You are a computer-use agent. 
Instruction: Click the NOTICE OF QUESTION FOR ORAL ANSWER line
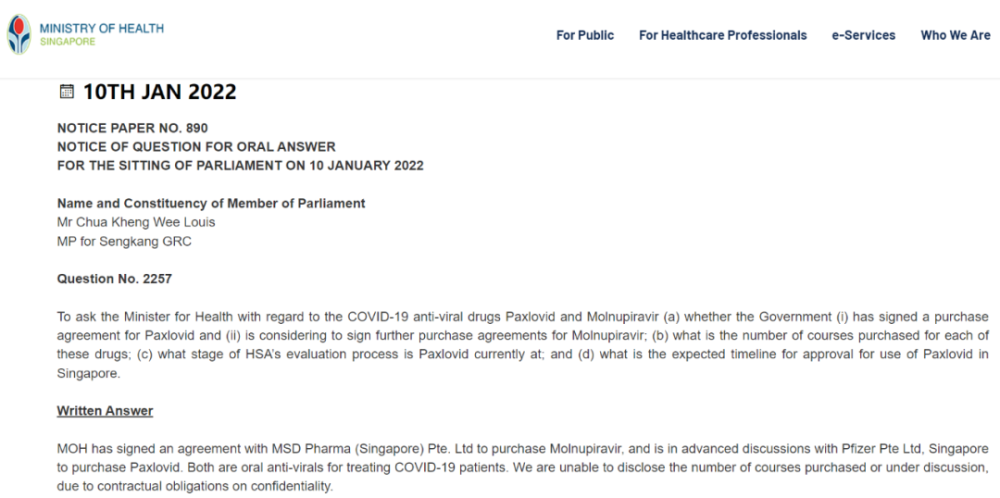coord(196,147)
